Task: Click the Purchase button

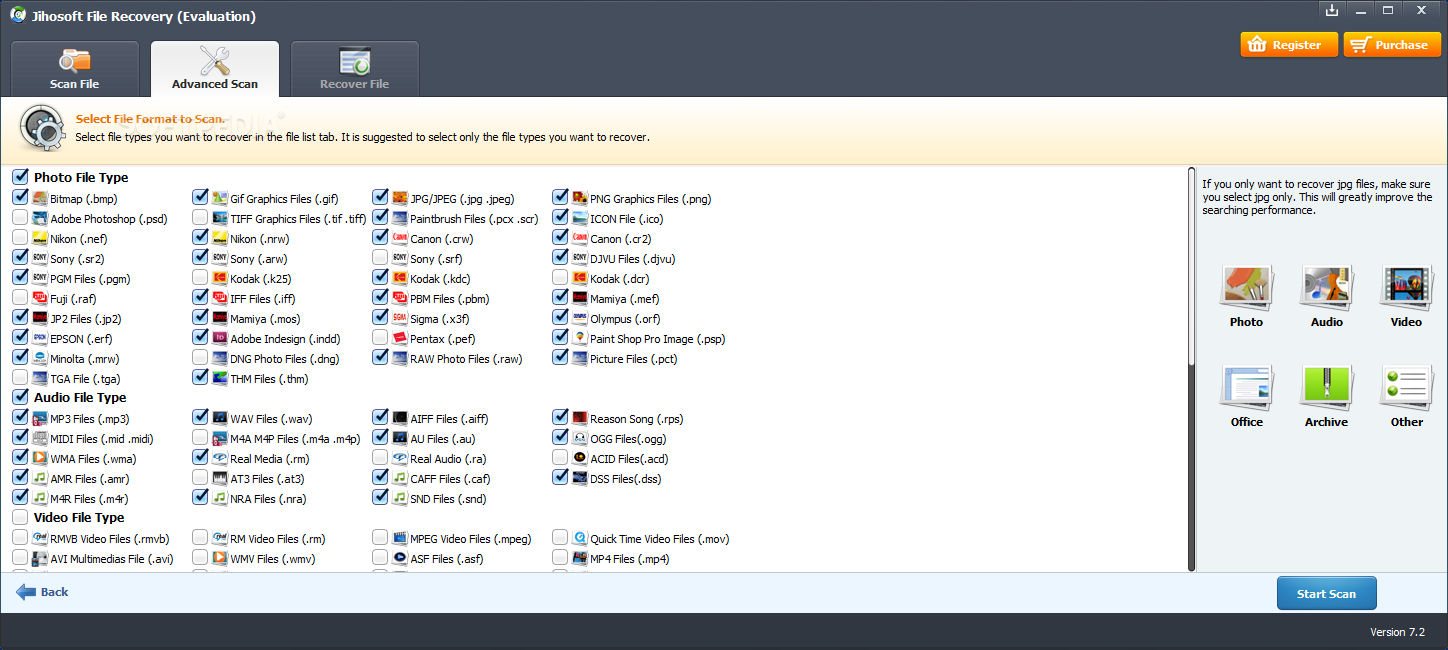Action: tap(1392, 45)
